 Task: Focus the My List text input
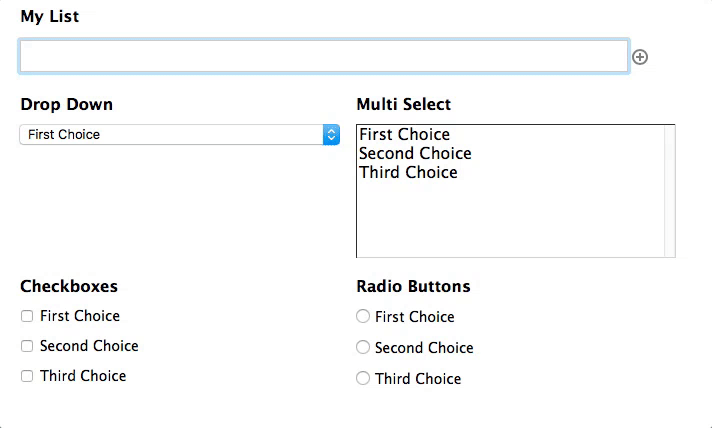(324, 56)
